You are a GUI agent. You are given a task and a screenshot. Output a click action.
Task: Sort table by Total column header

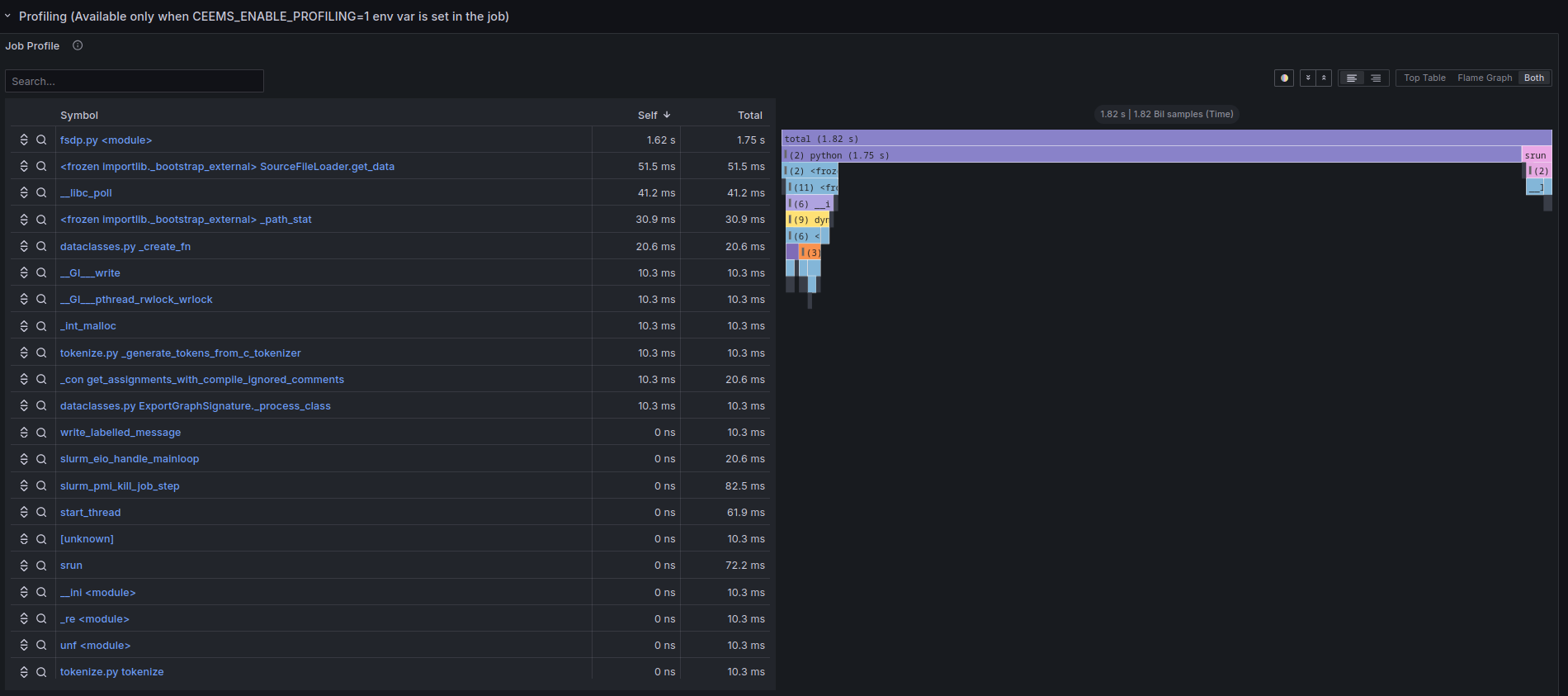(x=749, y=116)
